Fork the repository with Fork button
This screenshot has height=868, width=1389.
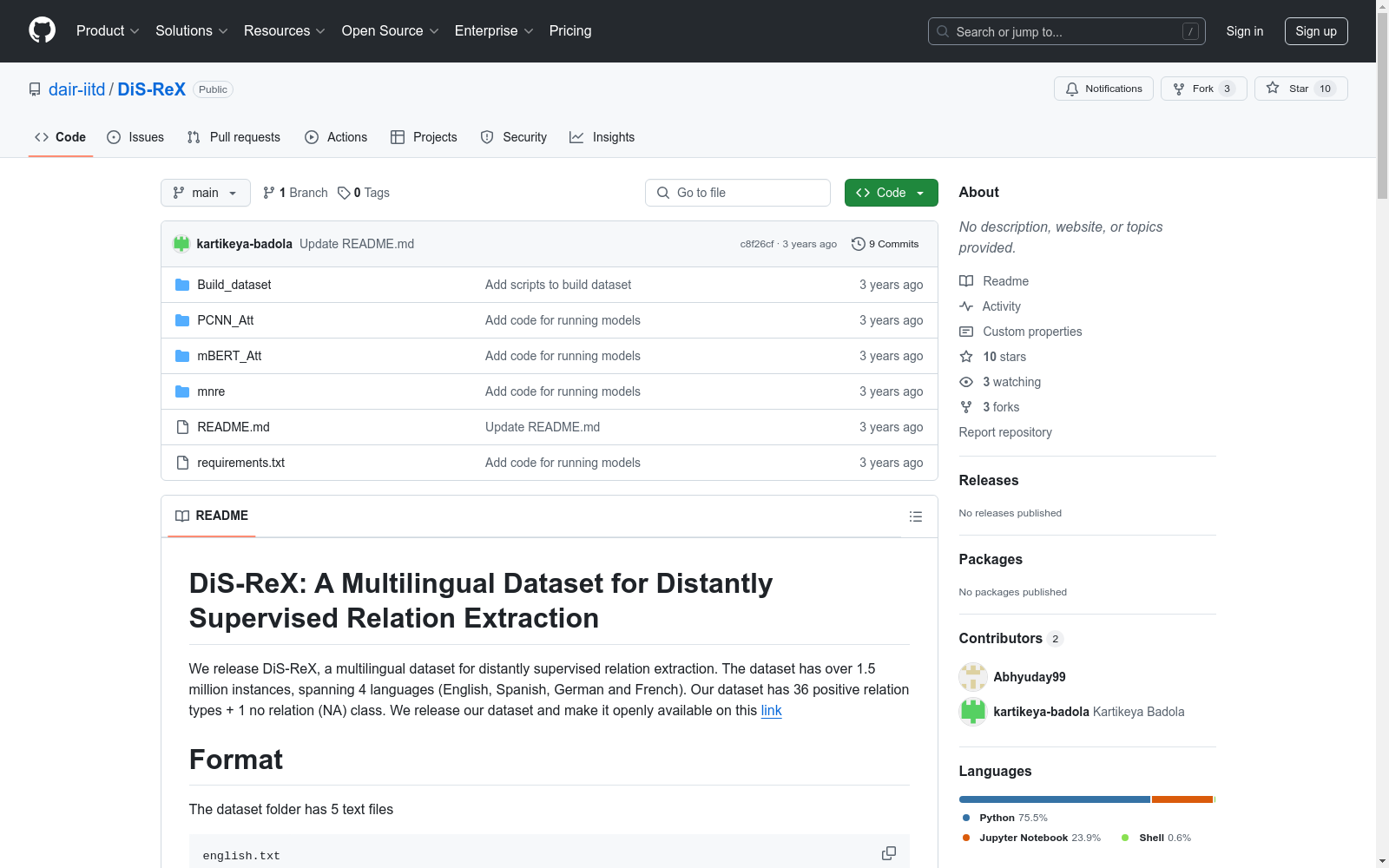tap(1204, 89)
